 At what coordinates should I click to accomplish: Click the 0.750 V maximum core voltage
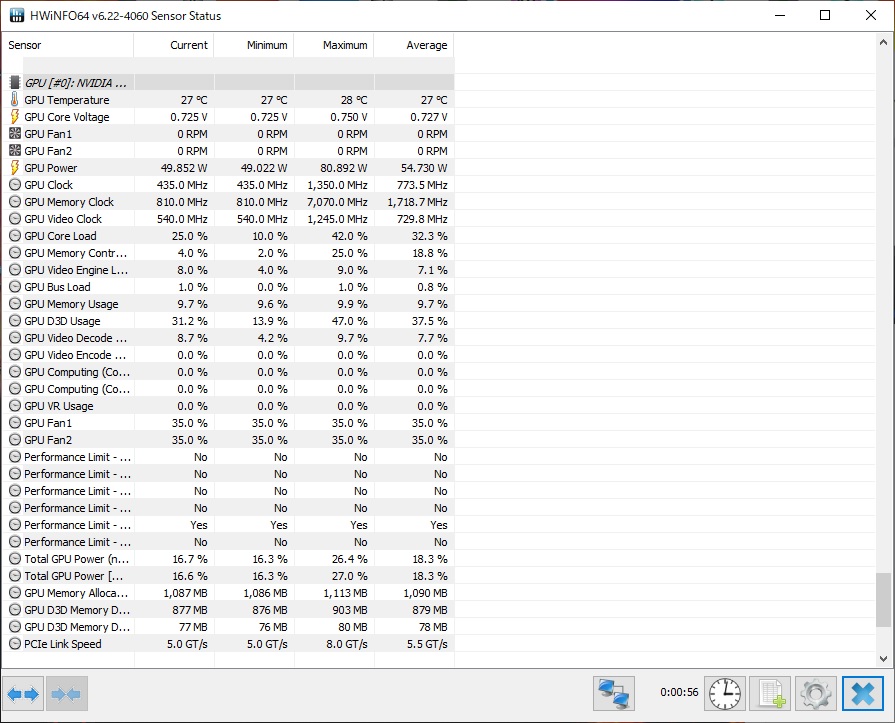click(349, 116)
